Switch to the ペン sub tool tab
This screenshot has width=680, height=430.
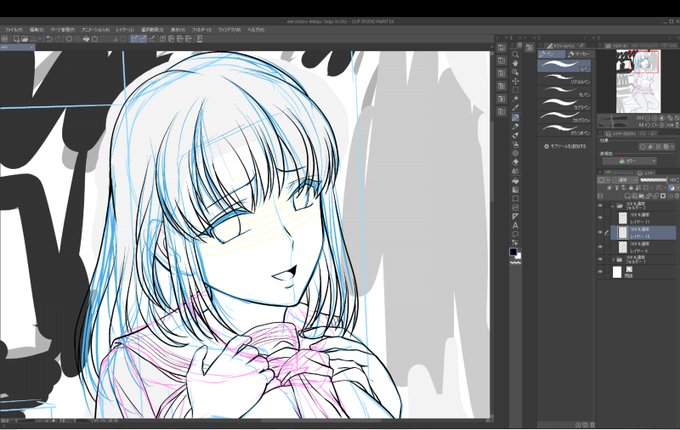pyautogui.click(x=552, y=54)
